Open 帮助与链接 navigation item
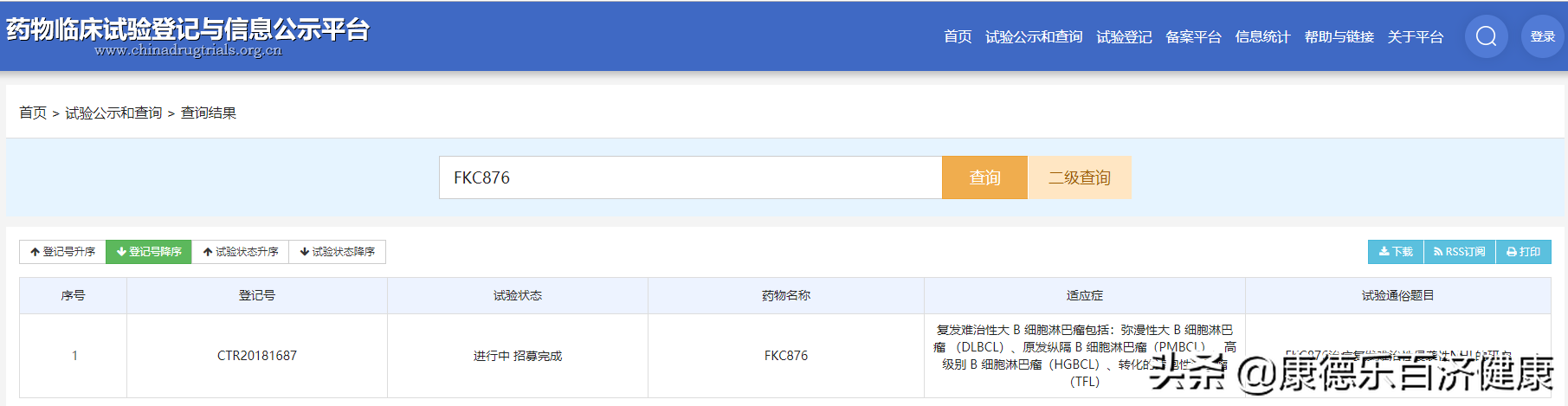 (1339, 36)
